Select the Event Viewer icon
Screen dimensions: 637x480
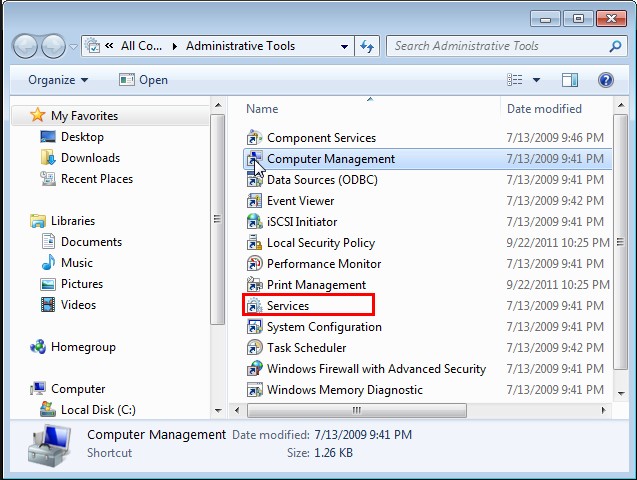(255, 201)
